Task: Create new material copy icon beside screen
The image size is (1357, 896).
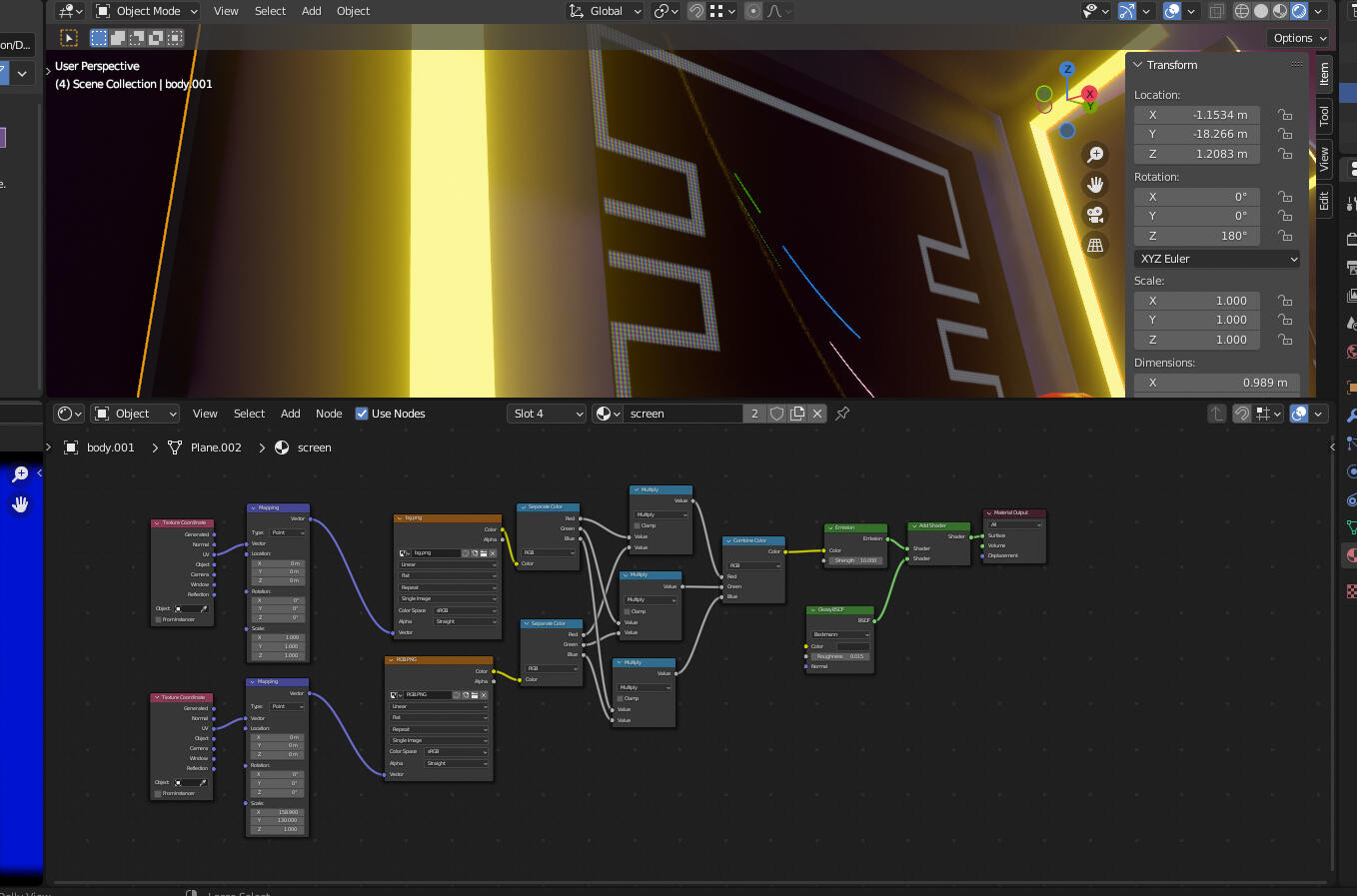Action: tap(797, 414)
